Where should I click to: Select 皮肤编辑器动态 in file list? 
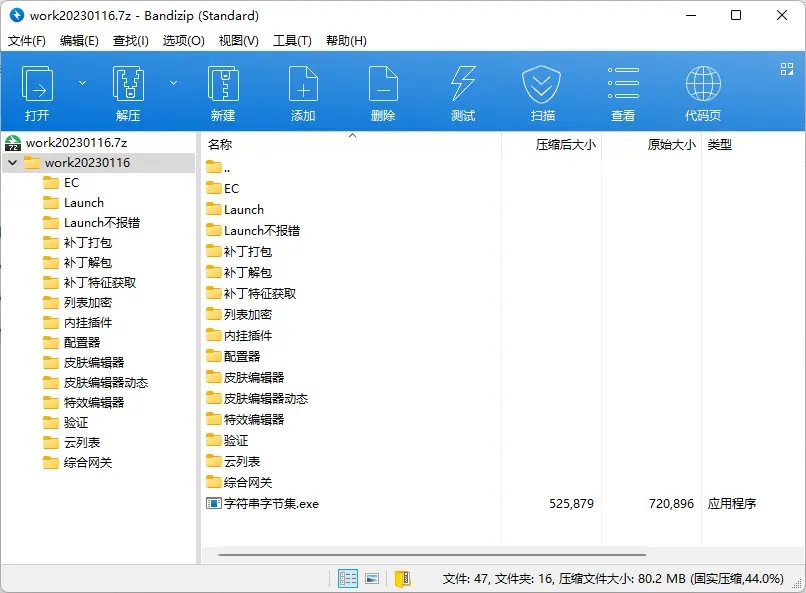pyautogui.click(x=257, y=399)
